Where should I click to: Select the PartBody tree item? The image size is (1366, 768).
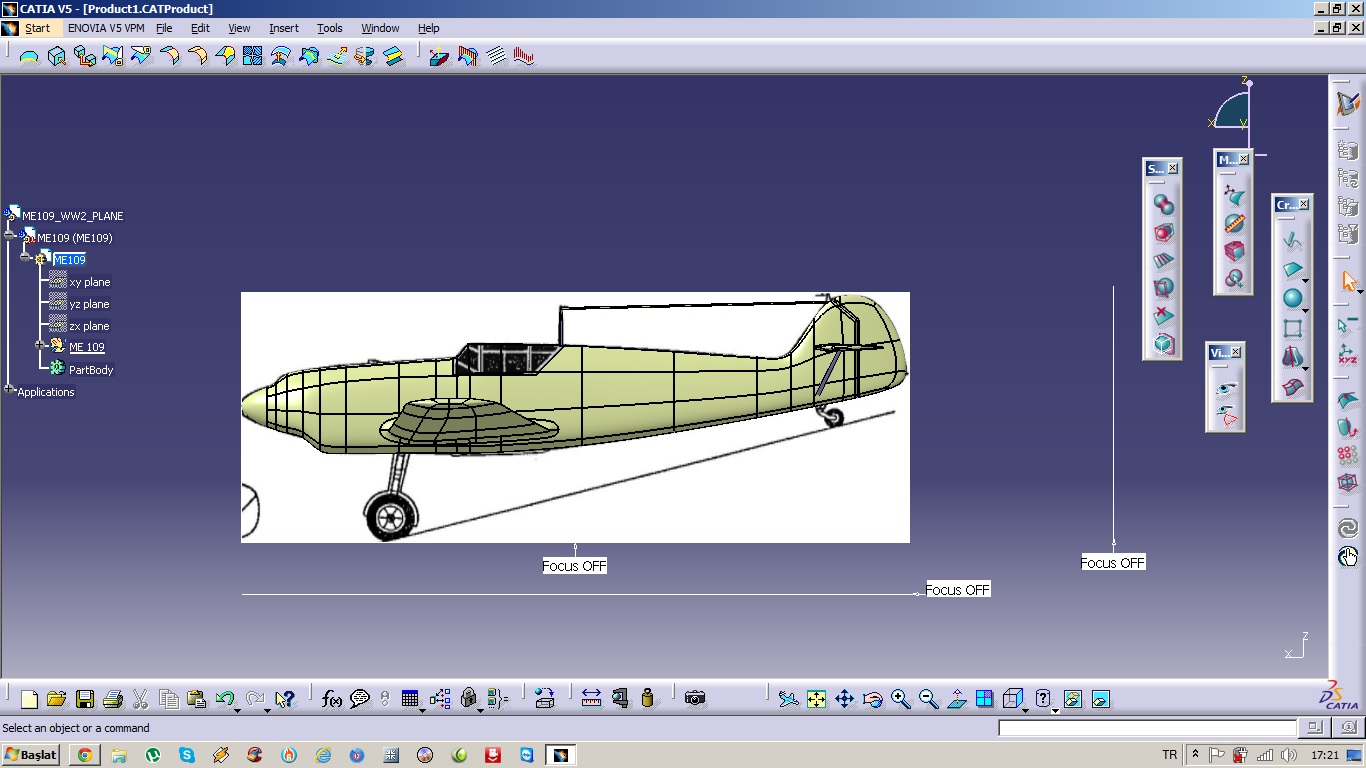tap(90, 370)
